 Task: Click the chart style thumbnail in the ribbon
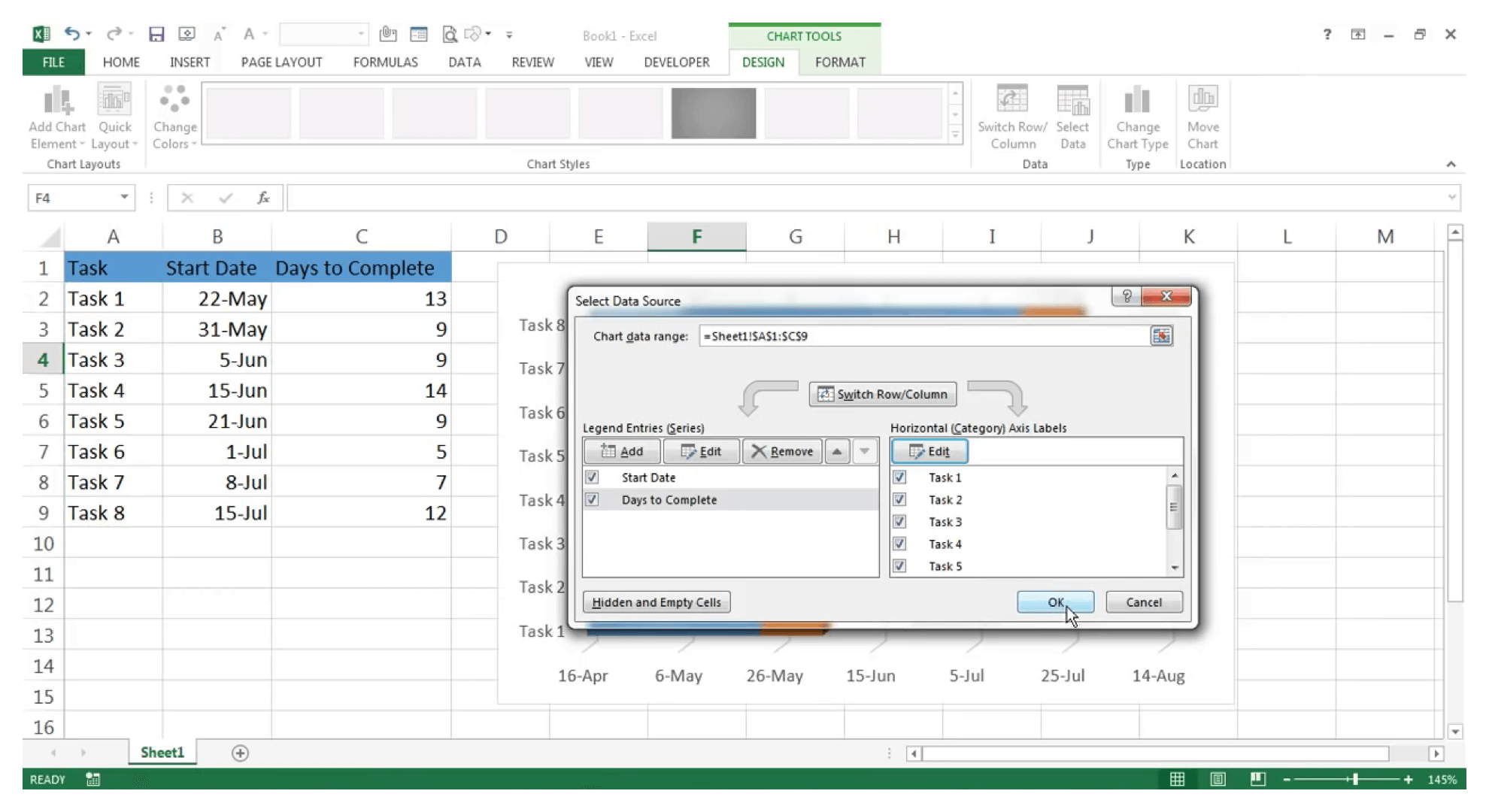[x=713, y=112]
